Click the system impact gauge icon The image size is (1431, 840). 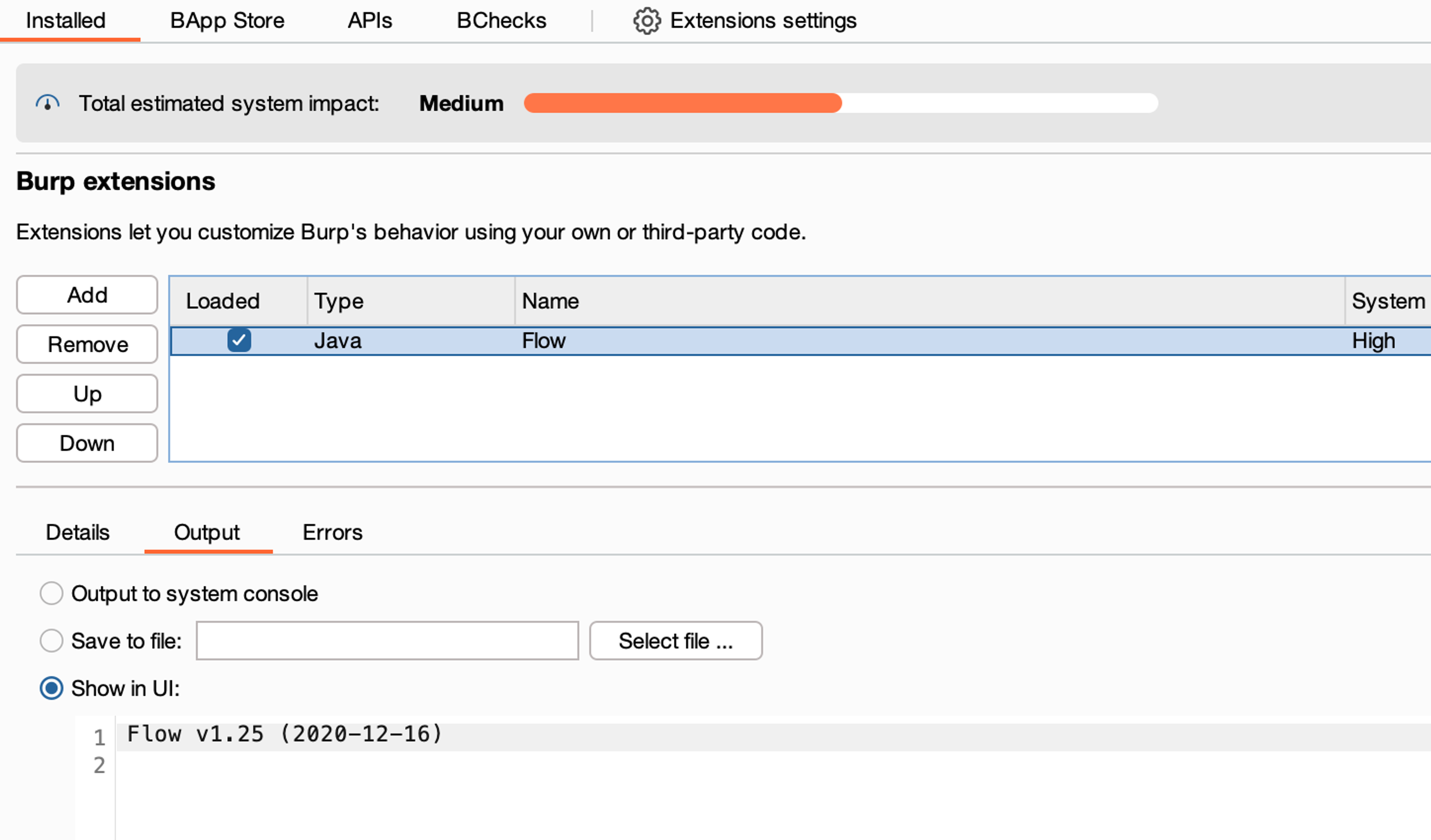click(48, 103)
